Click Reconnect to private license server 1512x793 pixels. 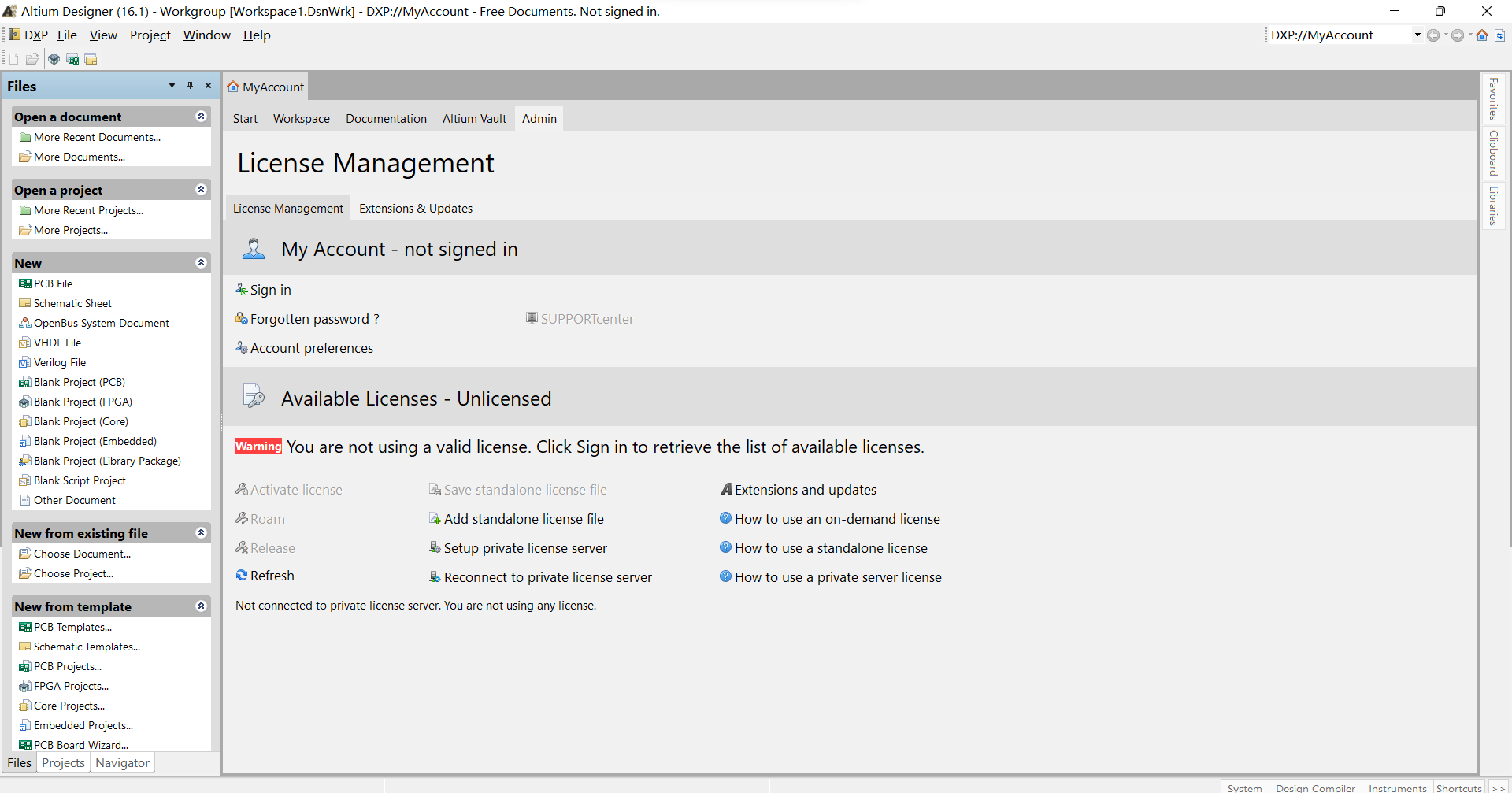[540, 577]
